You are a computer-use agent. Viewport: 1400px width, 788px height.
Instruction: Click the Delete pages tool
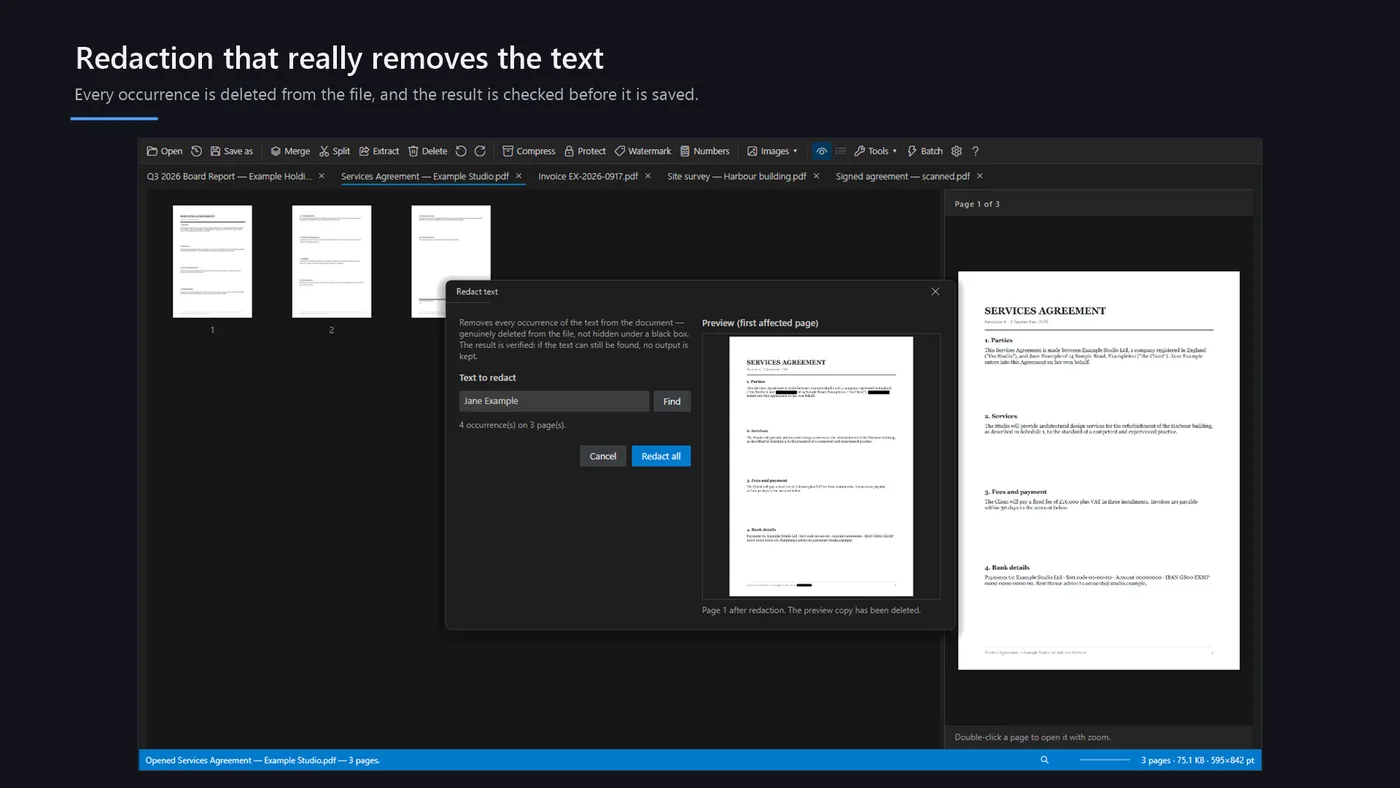pyautogui.click(x=428, y=151)
